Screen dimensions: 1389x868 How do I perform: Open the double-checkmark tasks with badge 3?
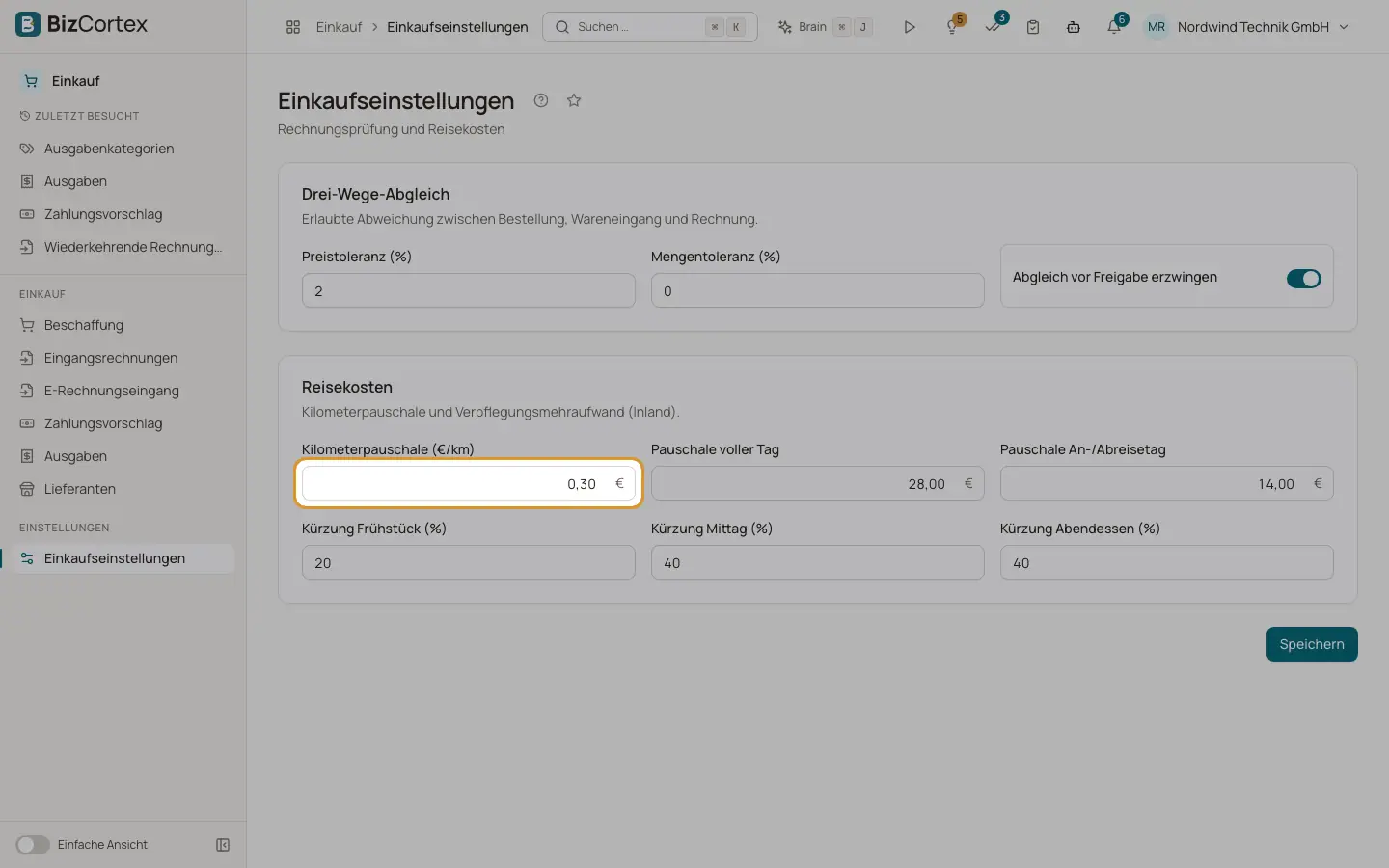[994, 27]
